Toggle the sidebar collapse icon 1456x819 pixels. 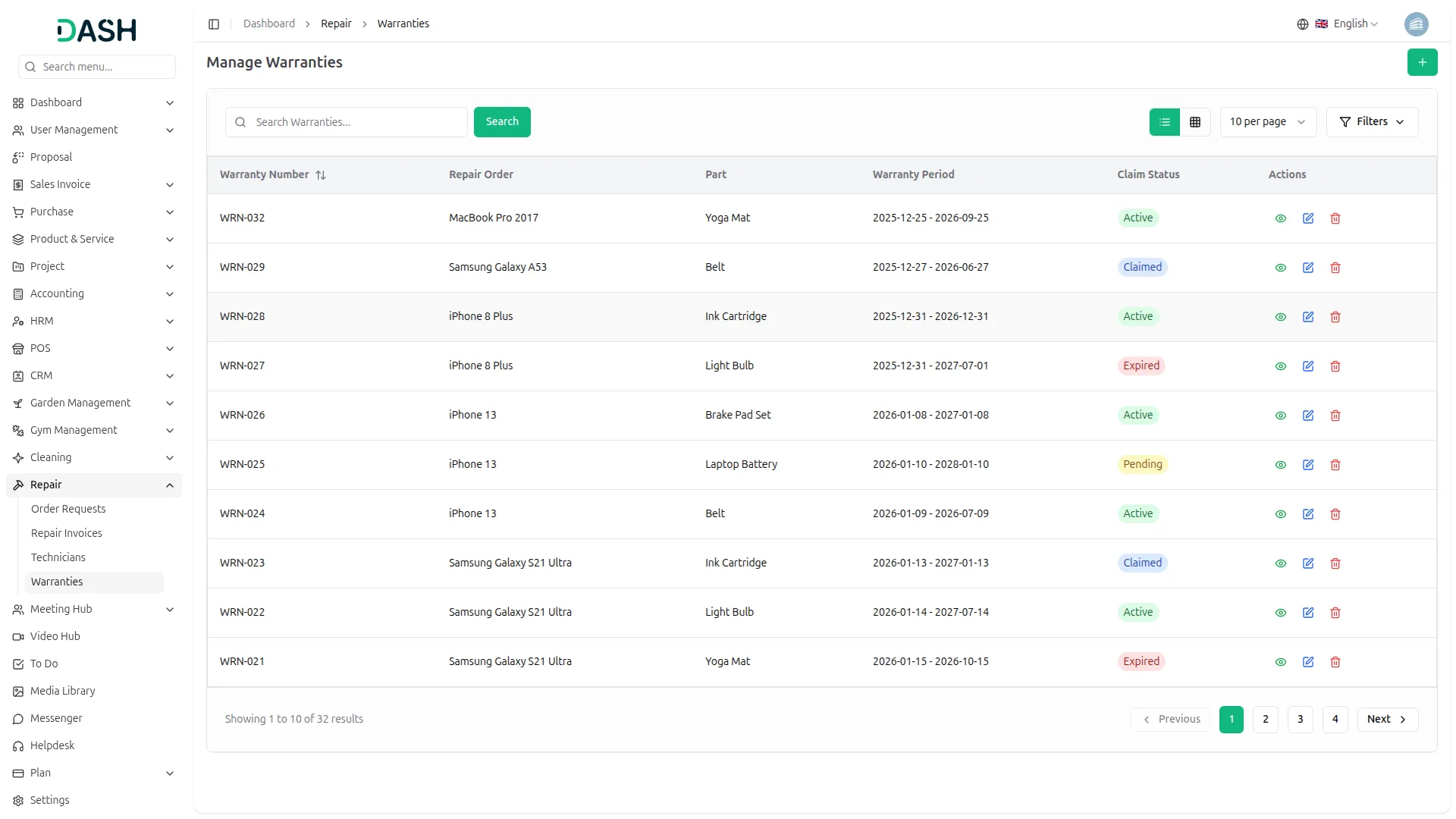point(214,24)
